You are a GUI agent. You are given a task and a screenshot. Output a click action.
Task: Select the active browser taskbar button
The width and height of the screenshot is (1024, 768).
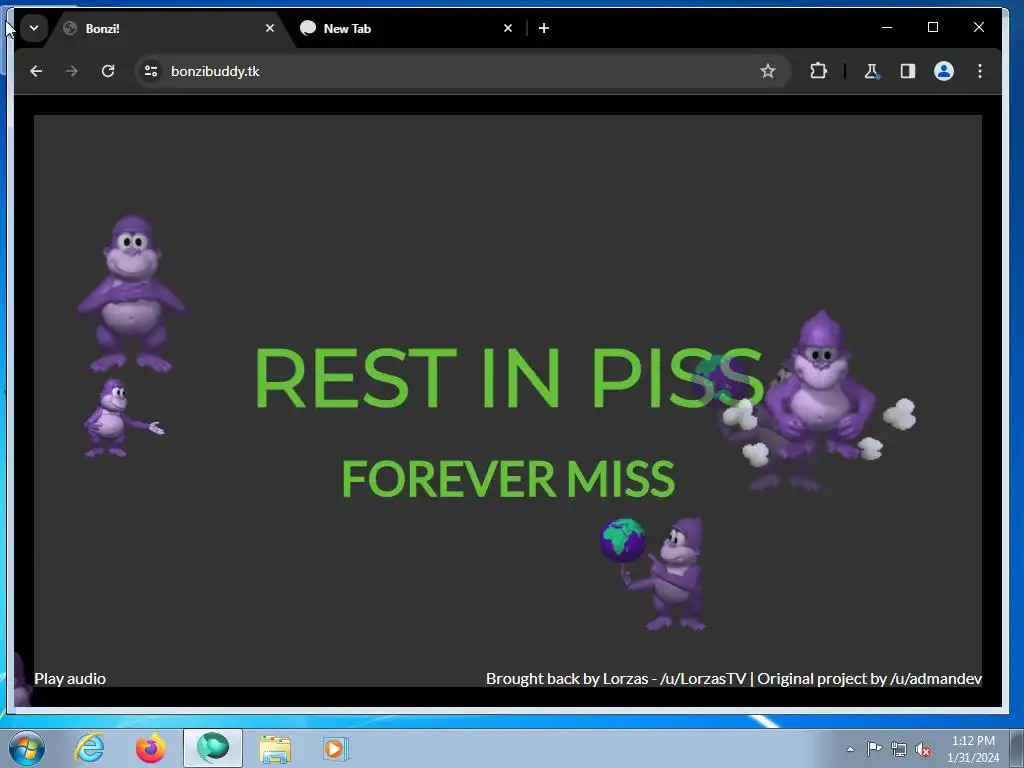tap(213, 748)
